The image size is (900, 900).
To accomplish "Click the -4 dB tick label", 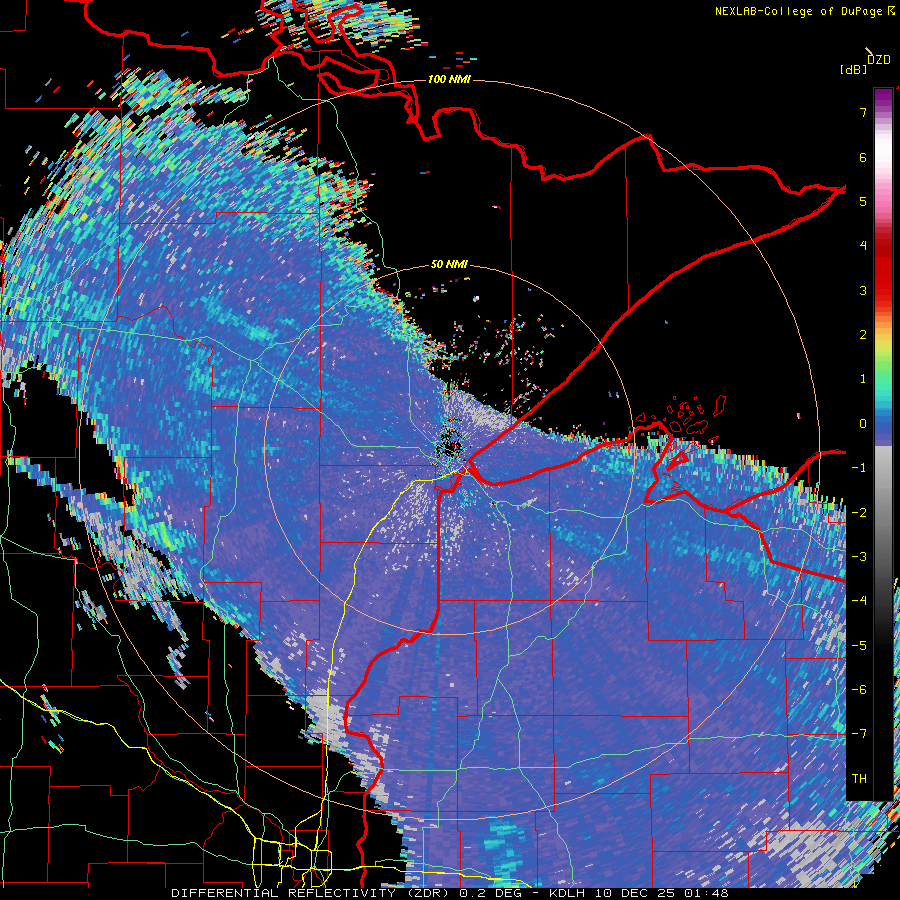I will pos(859,601).
